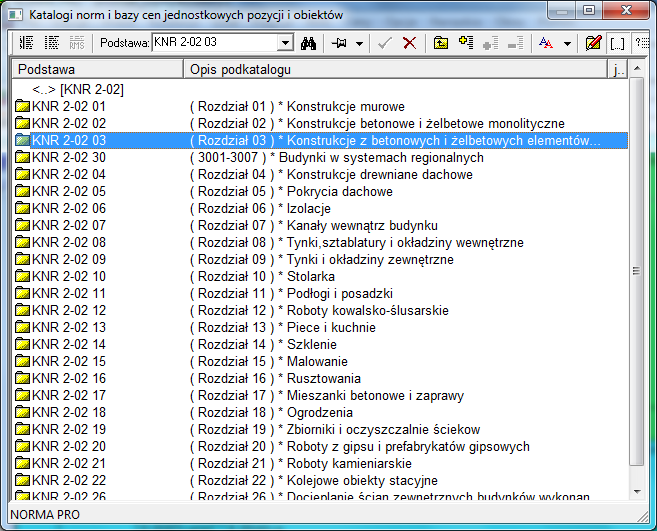
Task: Sort by the Podstawa column header
Action: (97, 69)
